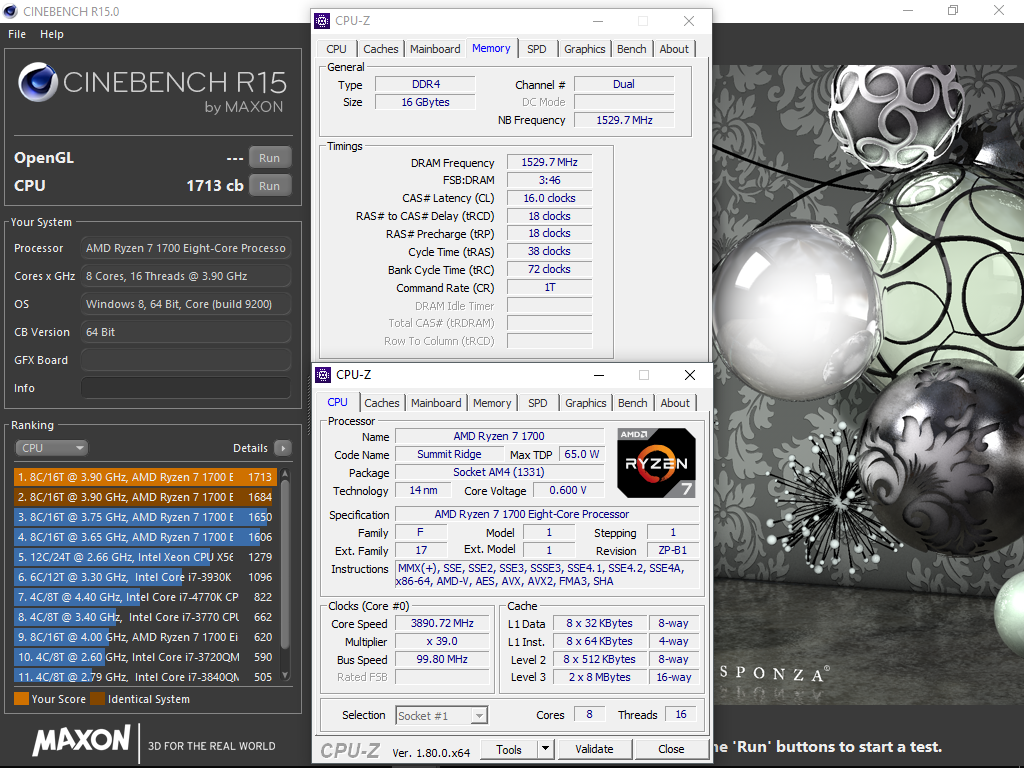This screenshot has width=1024, height=768.
Task: Click the GFX Board info field
Action: point(186,360)
